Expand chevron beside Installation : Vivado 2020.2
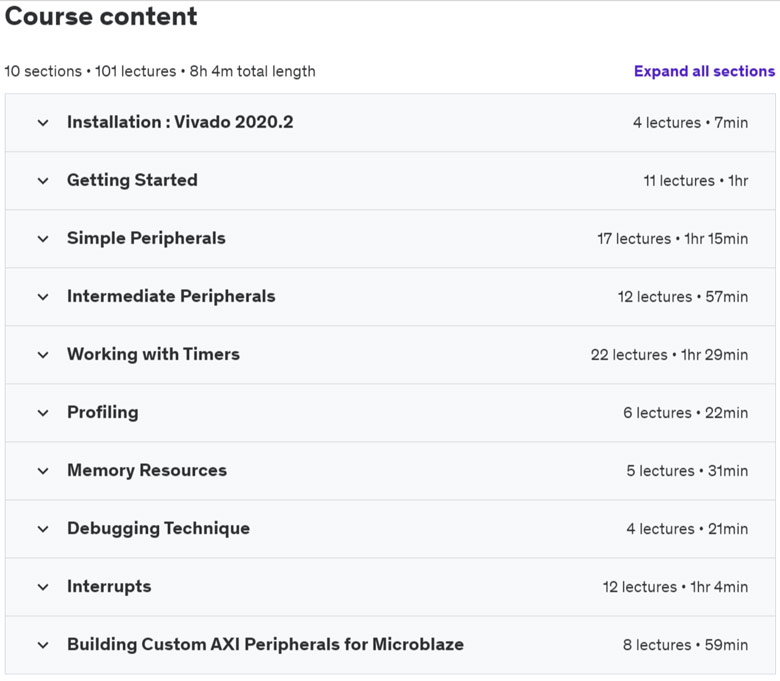The width and height of the screenshot is (780, 681). tap(43, 123)
